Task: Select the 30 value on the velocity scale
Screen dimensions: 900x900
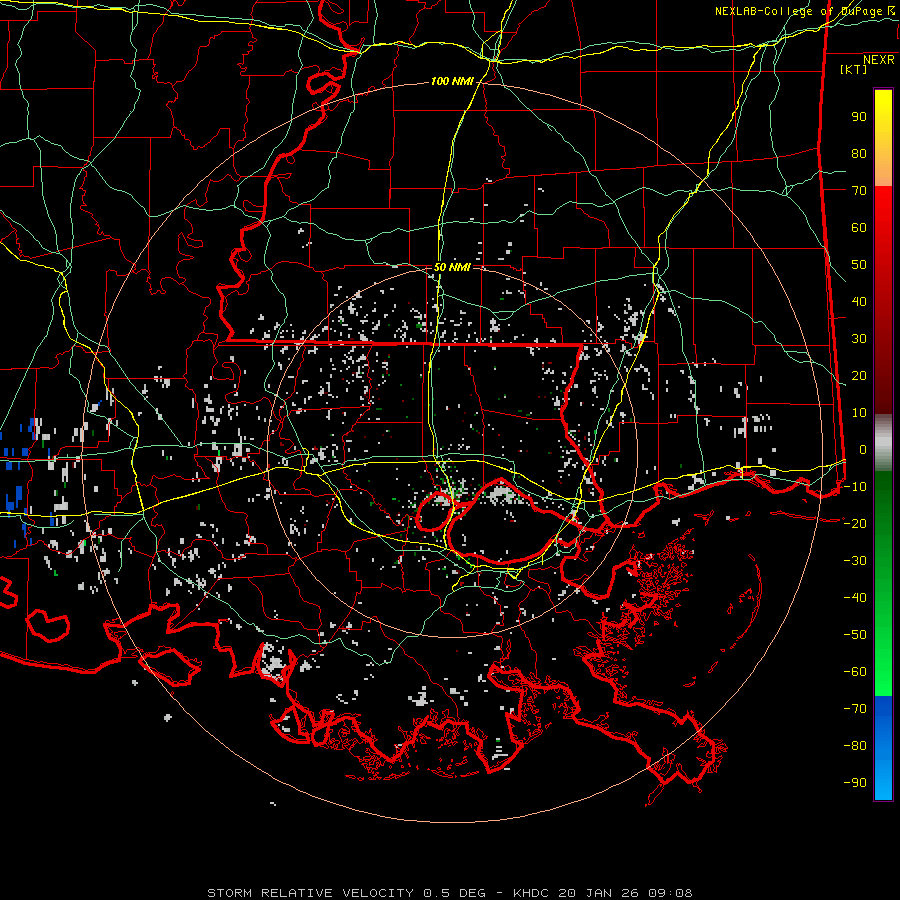Action: pos(859,339)
